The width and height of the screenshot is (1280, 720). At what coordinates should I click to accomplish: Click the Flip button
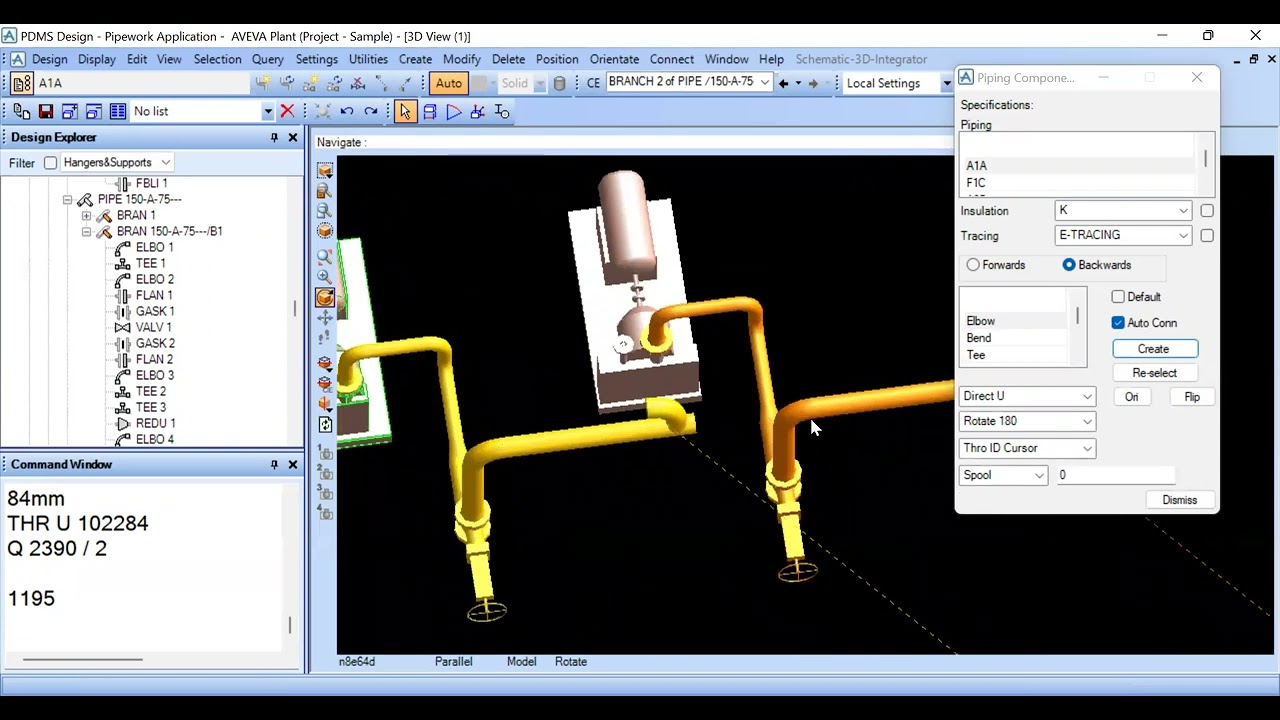(x=1192, y=397)
